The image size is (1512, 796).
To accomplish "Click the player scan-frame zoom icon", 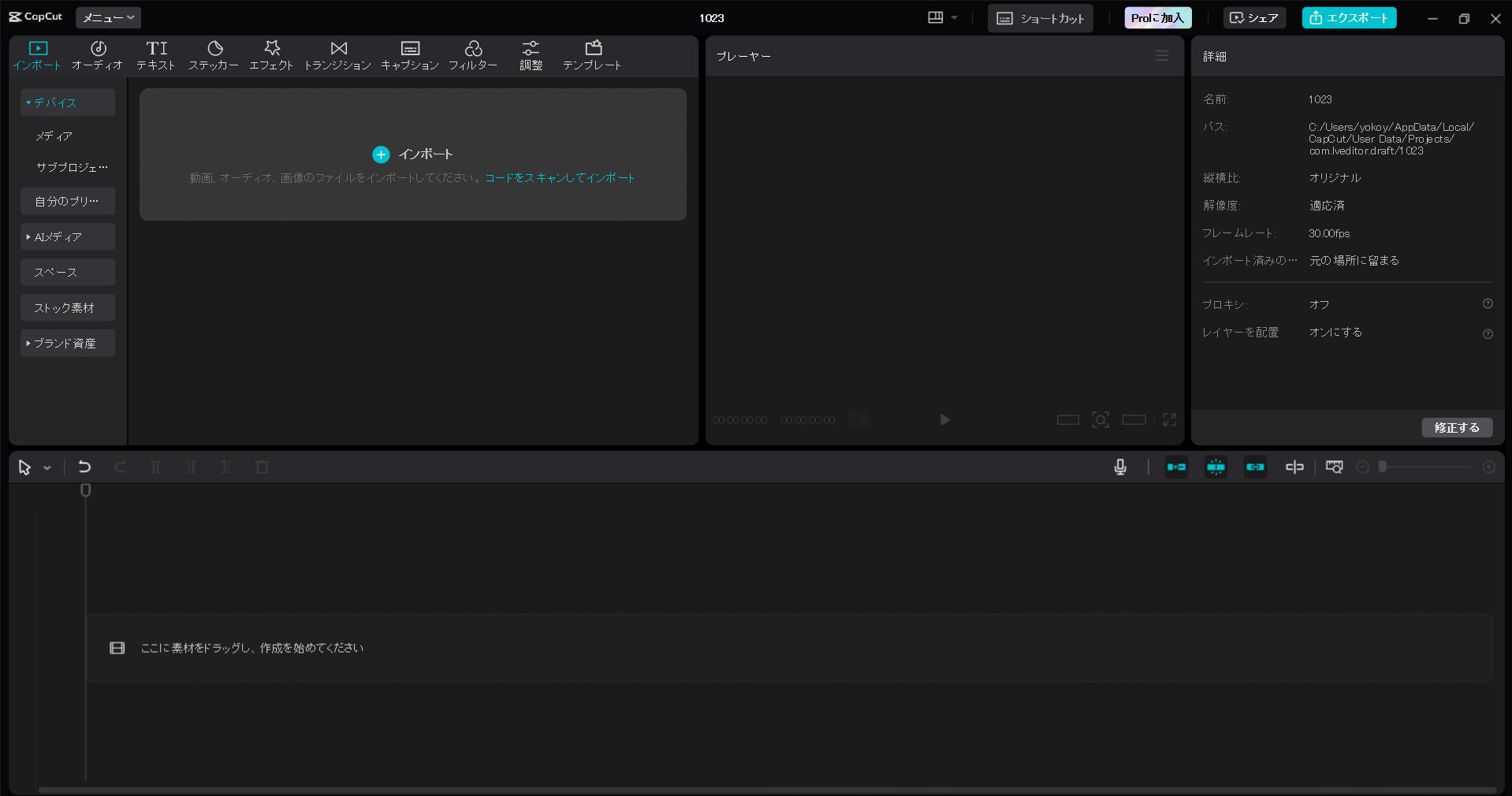I will 1100,420.
